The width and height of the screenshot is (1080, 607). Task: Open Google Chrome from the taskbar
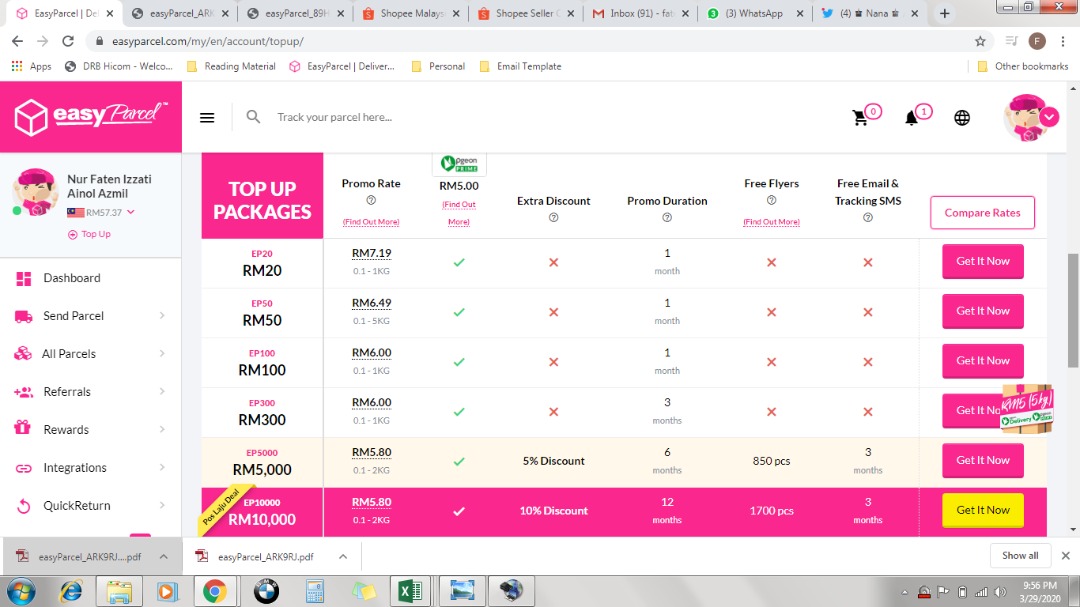point(214,591)
